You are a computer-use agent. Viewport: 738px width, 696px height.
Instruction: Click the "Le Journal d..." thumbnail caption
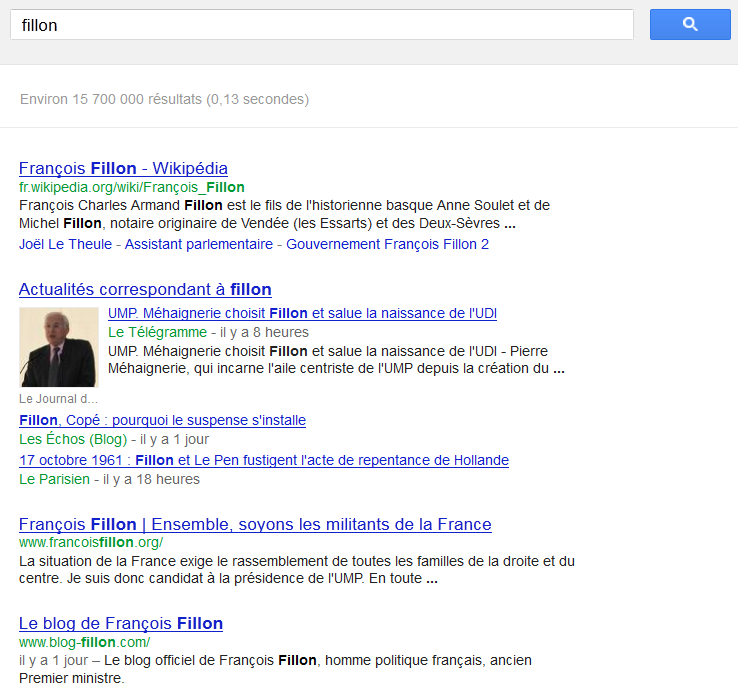pos(58,398)
